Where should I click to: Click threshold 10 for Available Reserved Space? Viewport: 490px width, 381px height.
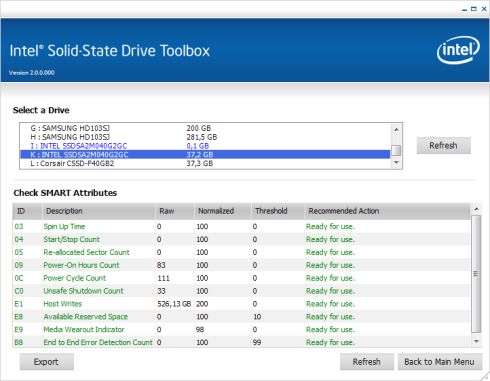(x=257, y=317)
